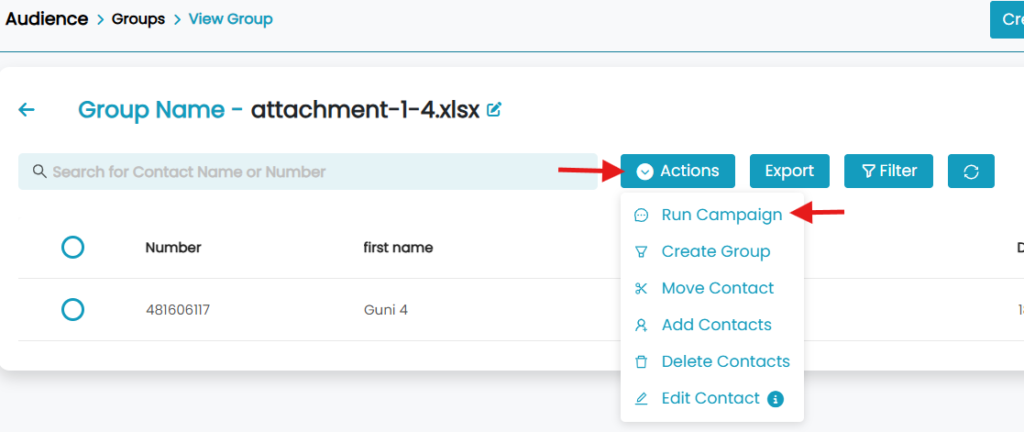Click the Number column header

click(x=173, y=248)
